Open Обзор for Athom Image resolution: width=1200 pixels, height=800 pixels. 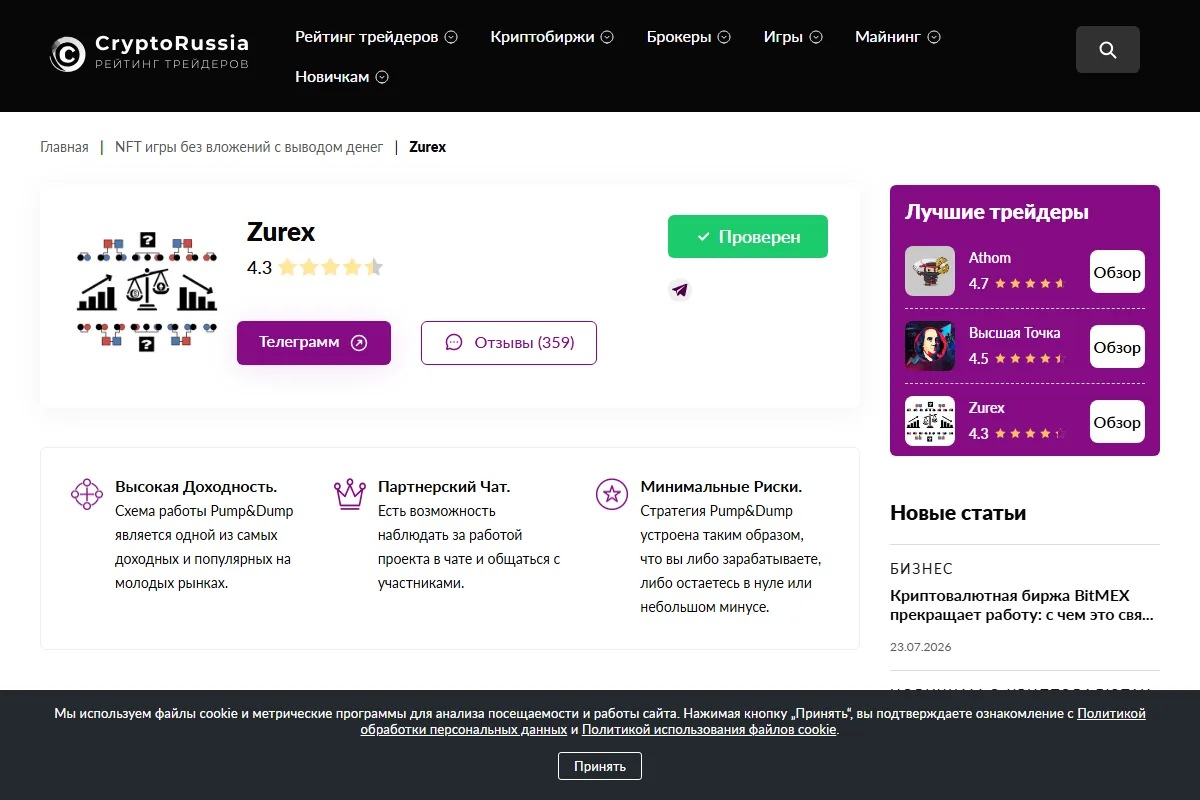coord(1117,272)
